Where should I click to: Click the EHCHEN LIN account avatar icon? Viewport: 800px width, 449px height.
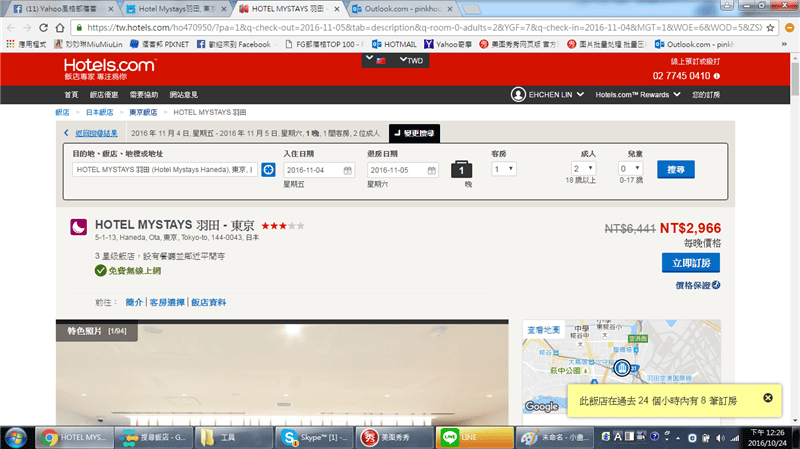[x=518, y=94]
